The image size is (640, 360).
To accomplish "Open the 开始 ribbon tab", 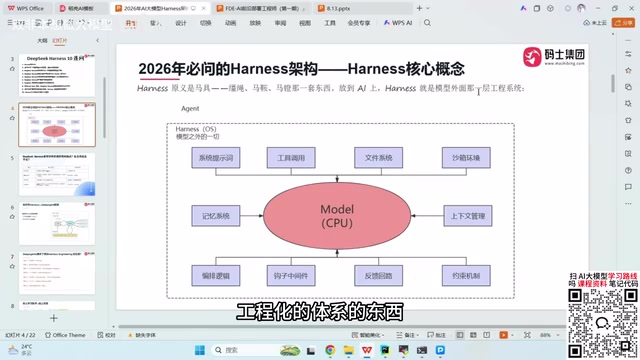I will coord(130,23).
